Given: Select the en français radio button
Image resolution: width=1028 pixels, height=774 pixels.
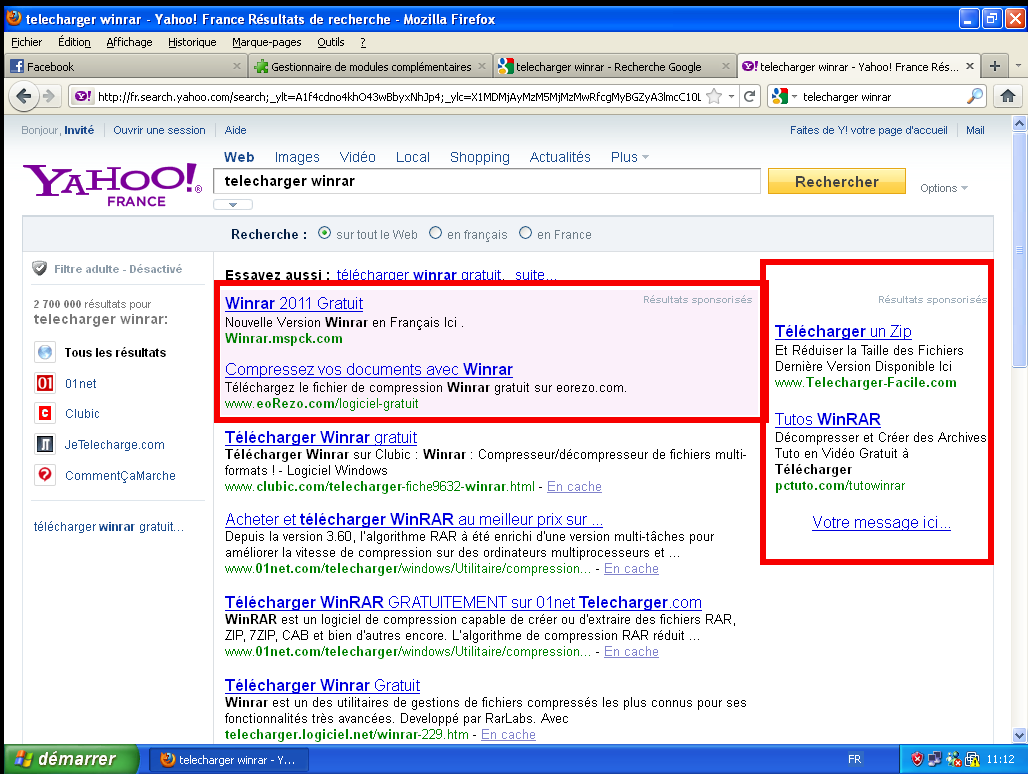Looking at the screenshot, I should pos(435,233).
